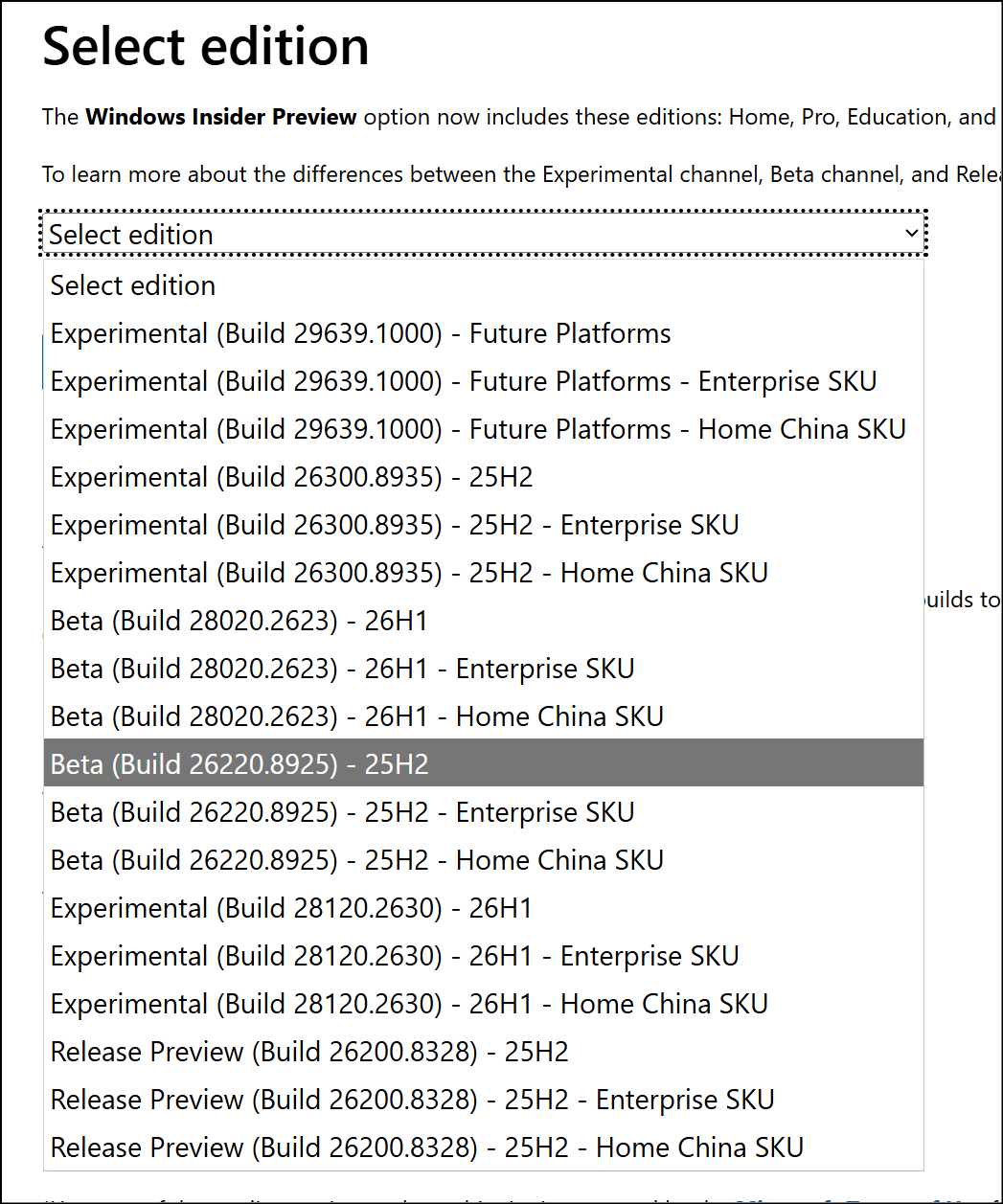The image size is (1003, 1204).
Task: Pick Experimental 29639.1000 Future Platforms Enterprise SKU
Action: coord(484,381)
